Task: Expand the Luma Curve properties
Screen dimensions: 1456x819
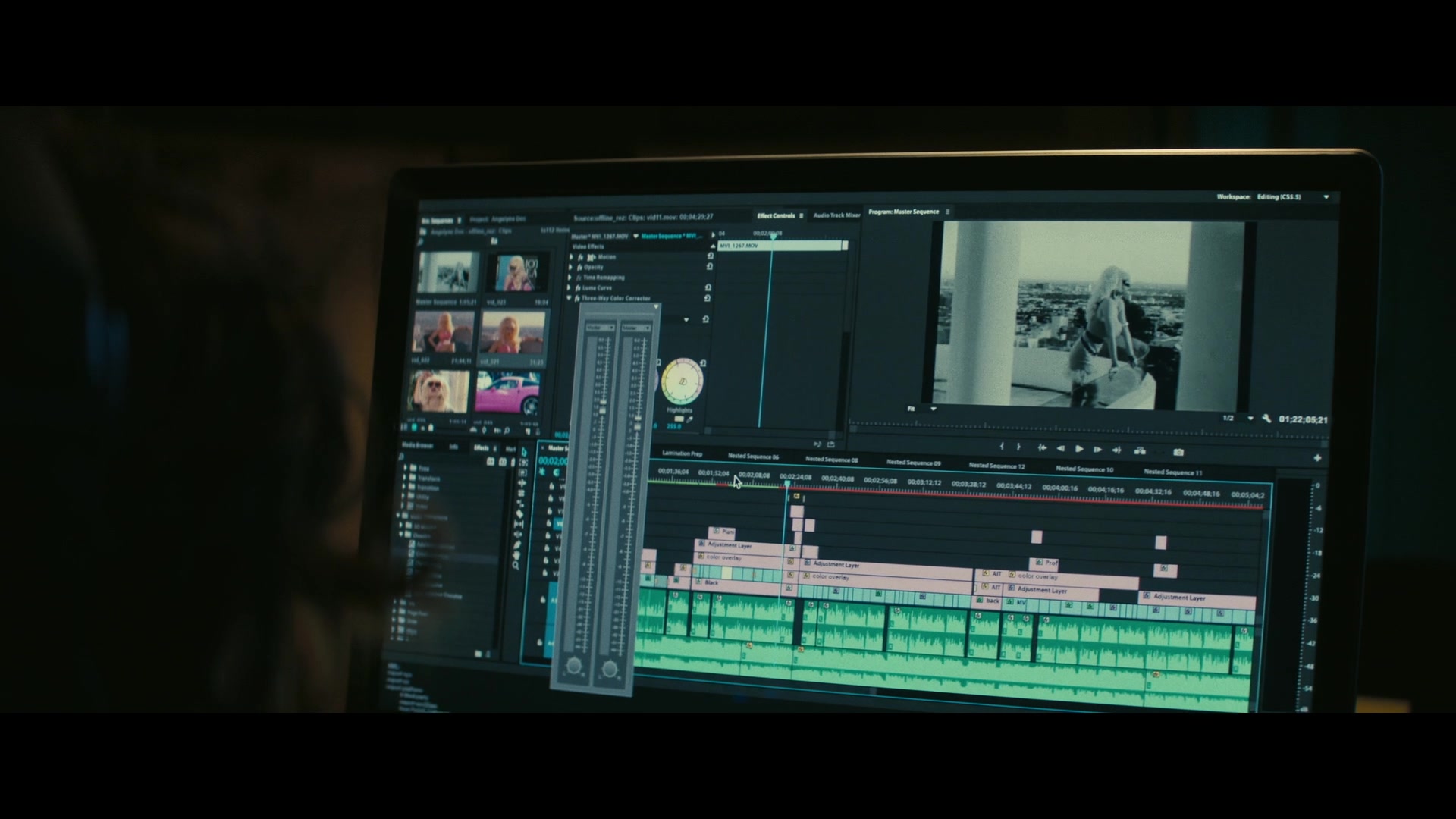Action: click(570, 287)
